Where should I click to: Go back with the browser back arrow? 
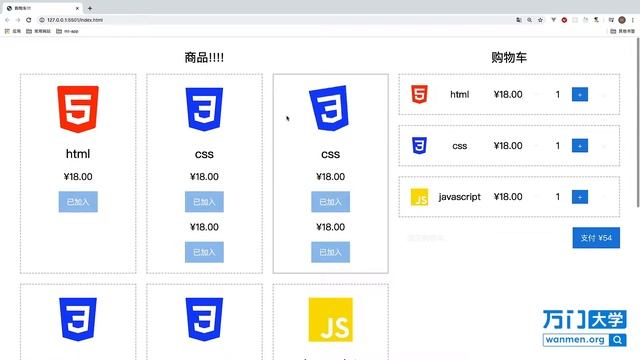click(7, 20)
